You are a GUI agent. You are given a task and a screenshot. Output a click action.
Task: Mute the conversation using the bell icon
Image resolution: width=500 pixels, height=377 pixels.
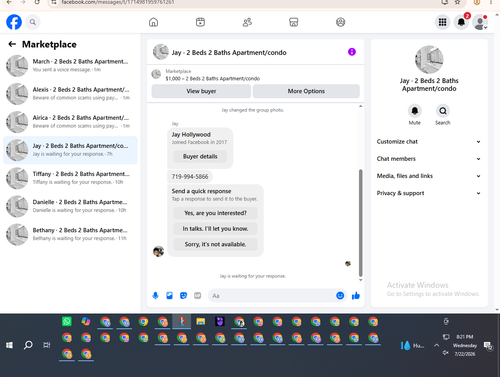(415, 111)
